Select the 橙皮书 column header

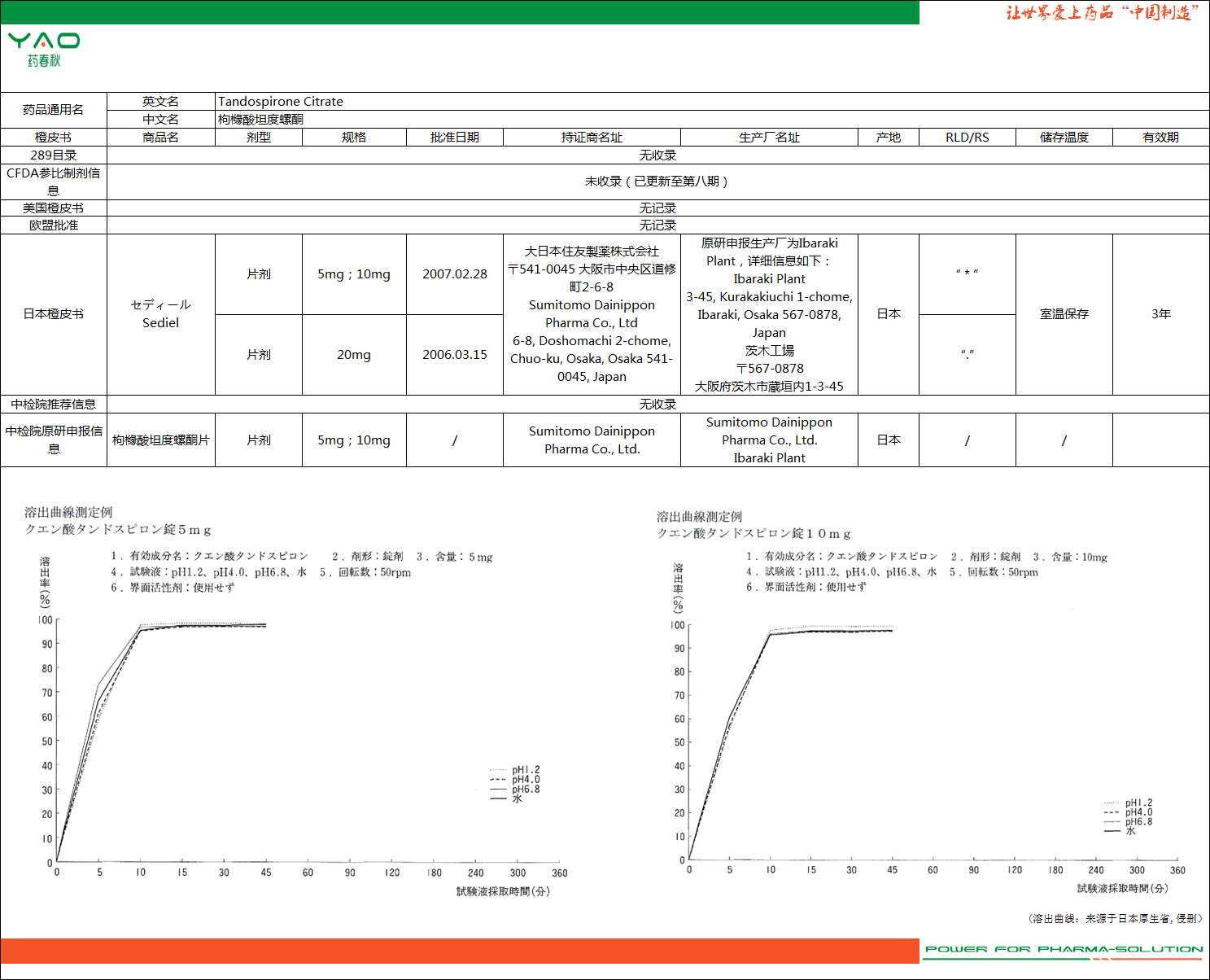pos(54,138)
